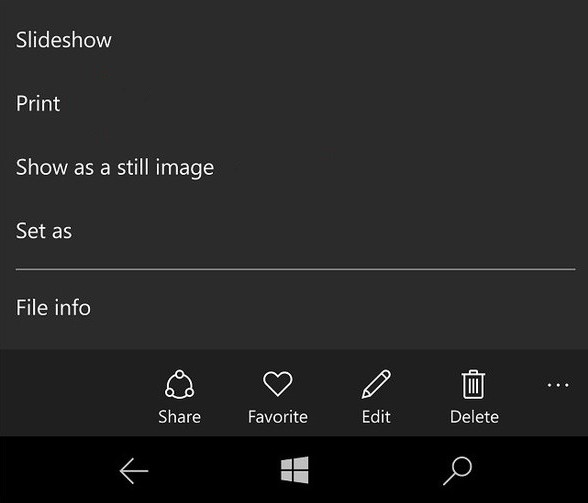This screenshot has height=503, width=588.
Task: Mark photo as favorite via heart icon
Action: 278,384
